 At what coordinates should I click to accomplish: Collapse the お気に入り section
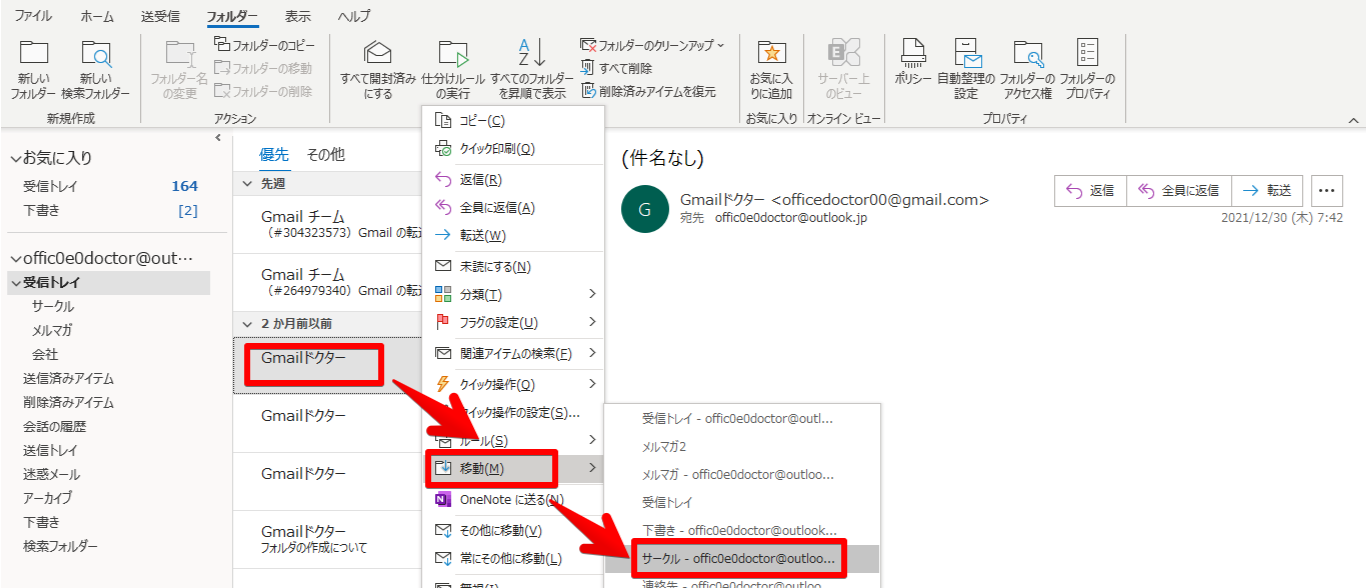(15, 158)
